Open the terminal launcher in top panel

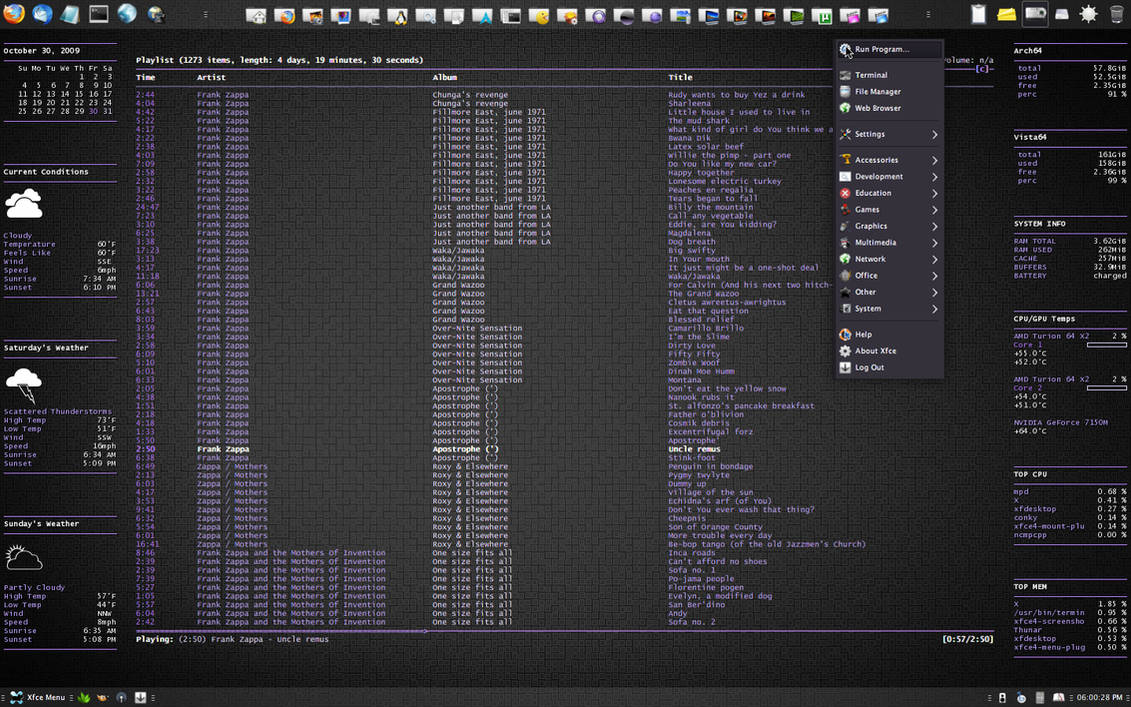(x=99, y=14)
